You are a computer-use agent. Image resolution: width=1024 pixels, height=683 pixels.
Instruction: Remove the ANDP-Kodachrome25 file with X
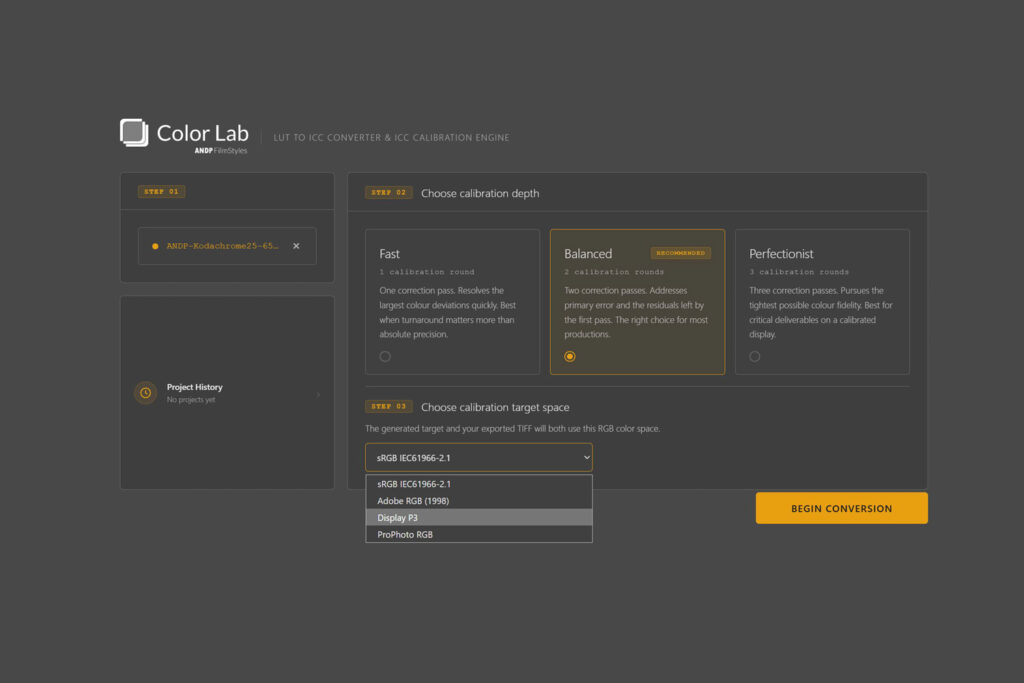coord(296,246)
